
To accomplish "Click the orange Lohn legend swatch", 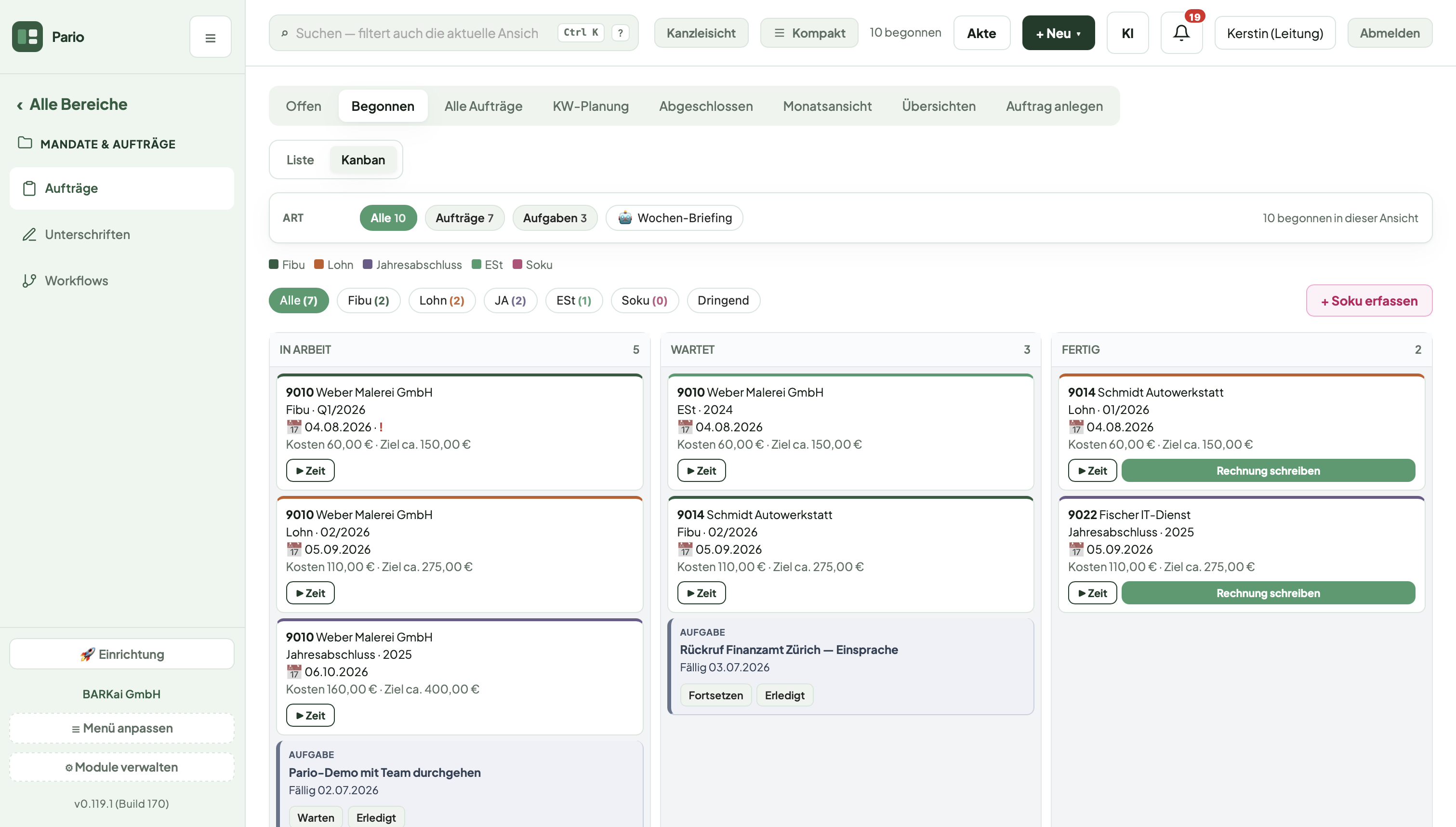I will pos(319,264).
